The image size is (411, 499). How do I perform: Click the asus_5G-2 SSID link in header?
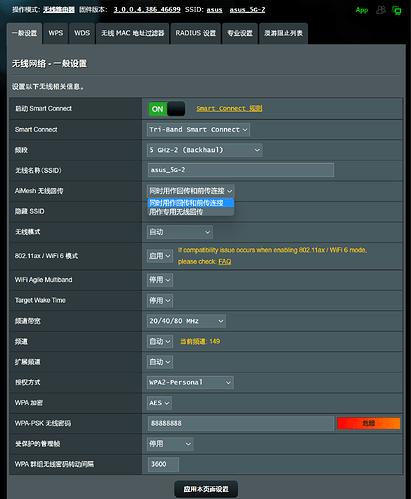247,10
